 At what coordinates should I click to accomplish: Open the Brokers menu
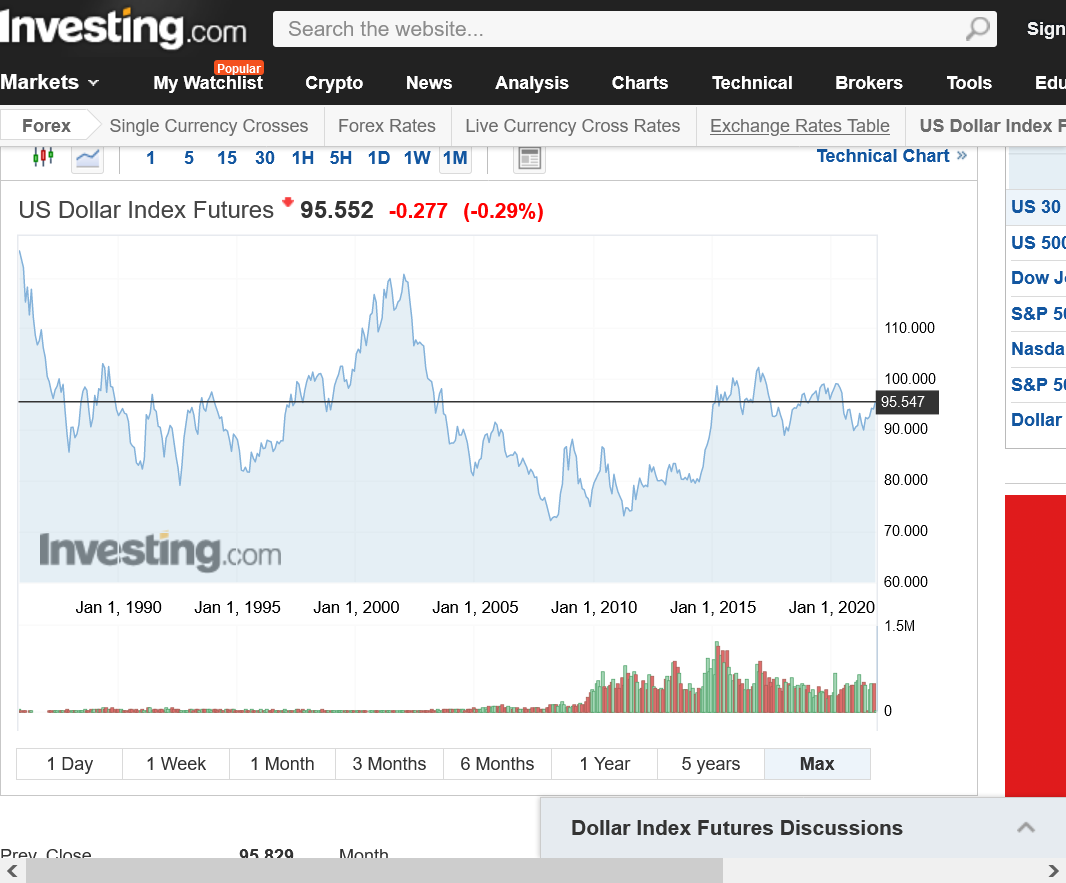[x=869, y=83]
